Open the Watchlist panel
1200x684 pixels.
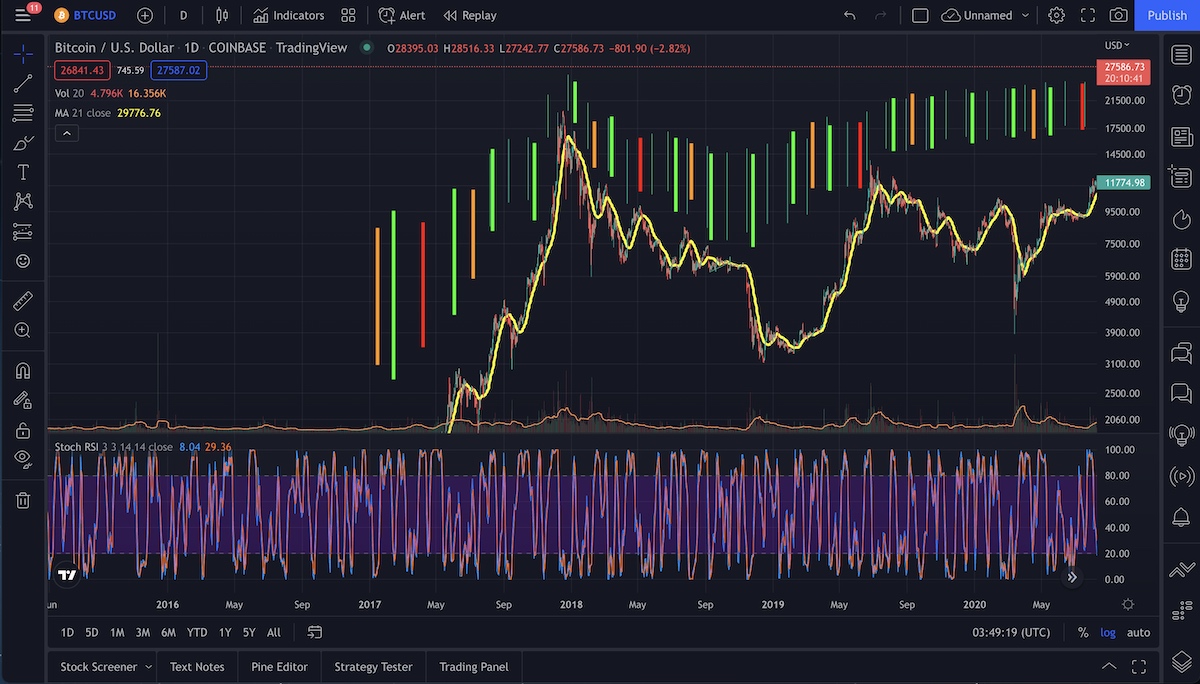coord(1181,54)
